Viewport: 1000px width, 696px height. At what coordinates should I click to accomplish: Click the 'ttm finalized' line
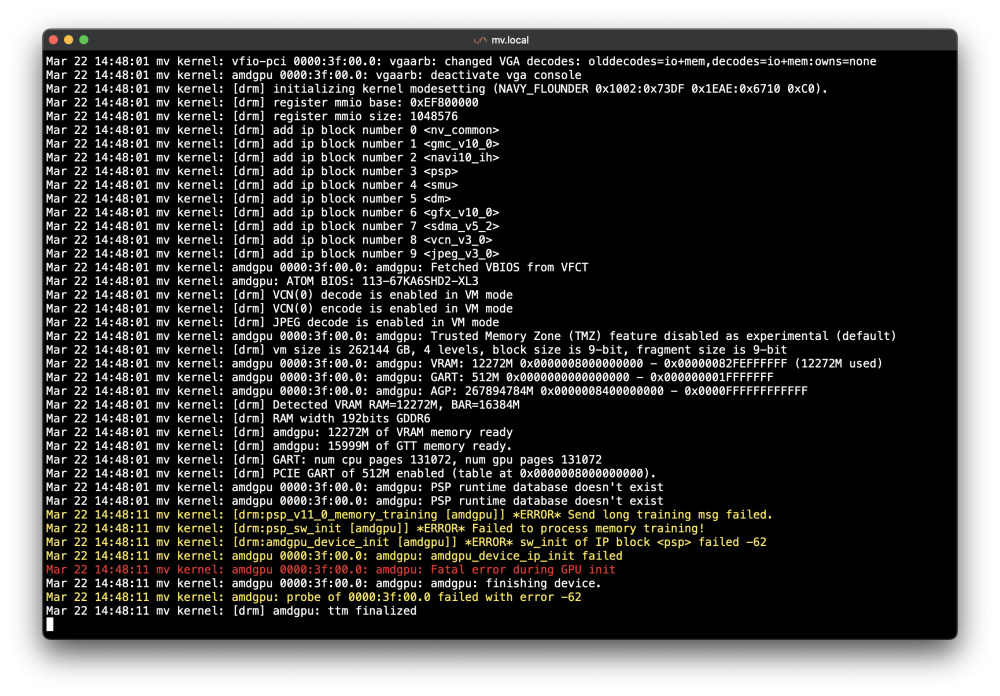pyautogui.click(x=232, y=611)
